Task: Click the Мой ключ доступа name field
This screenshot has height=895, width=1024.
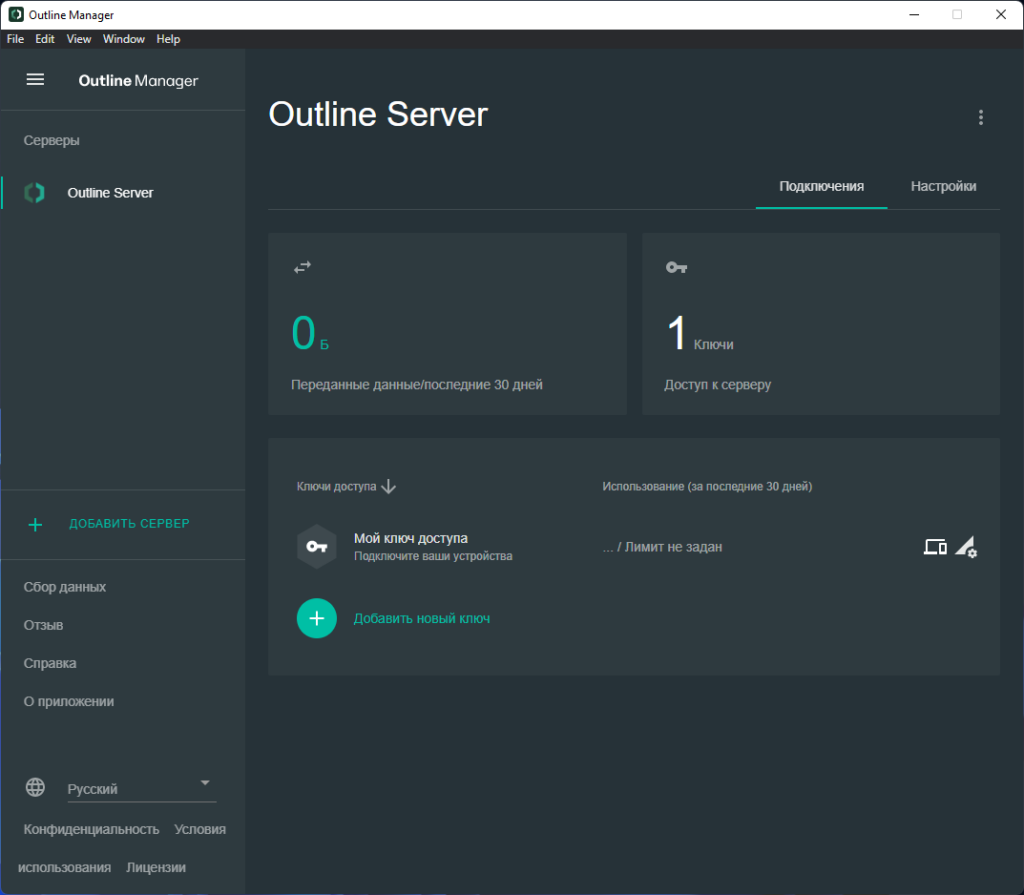Action: pyautogui.click(x=411, y=538)
